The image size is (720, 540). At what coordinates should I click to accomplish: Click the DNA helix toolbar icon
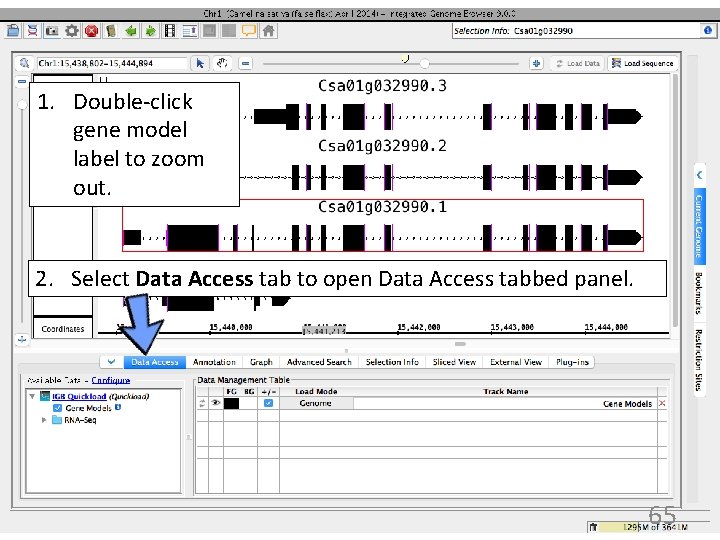33,31
